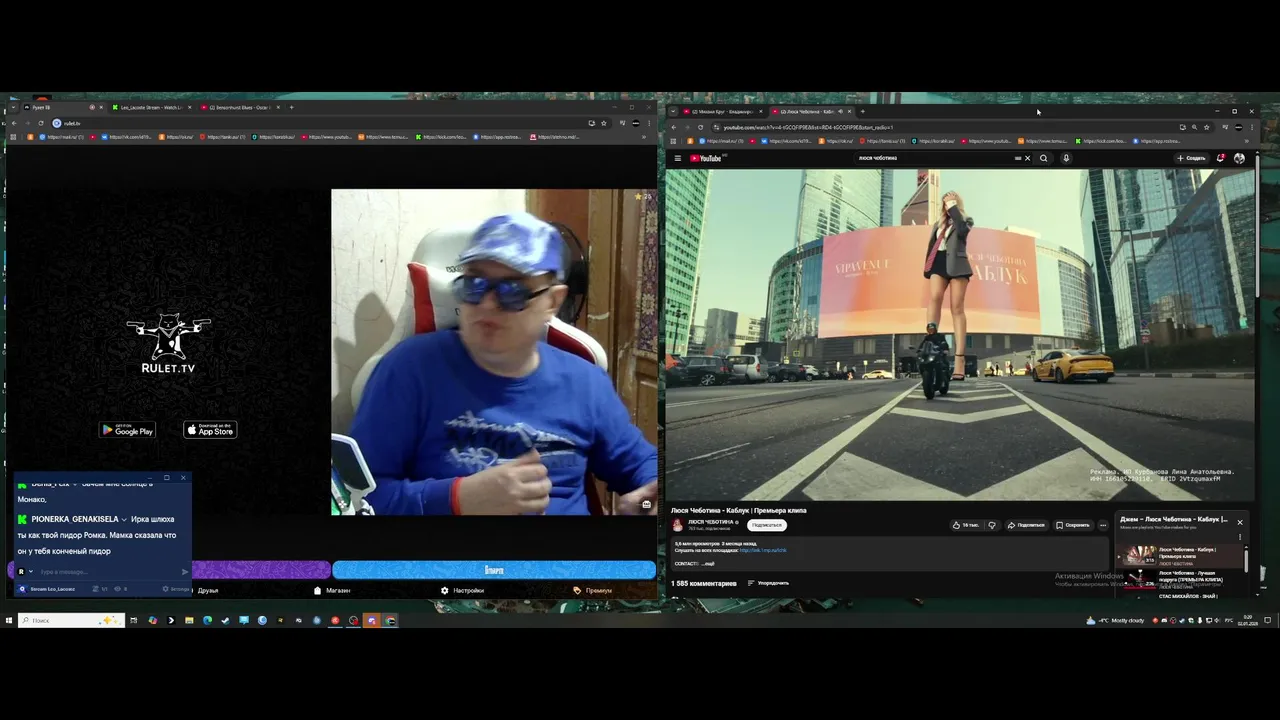The height and width of the screenshot is (720, 1280).
Task: Expand PIONERKA_GENAKISELA username dropdown
Action: [125, 520]
